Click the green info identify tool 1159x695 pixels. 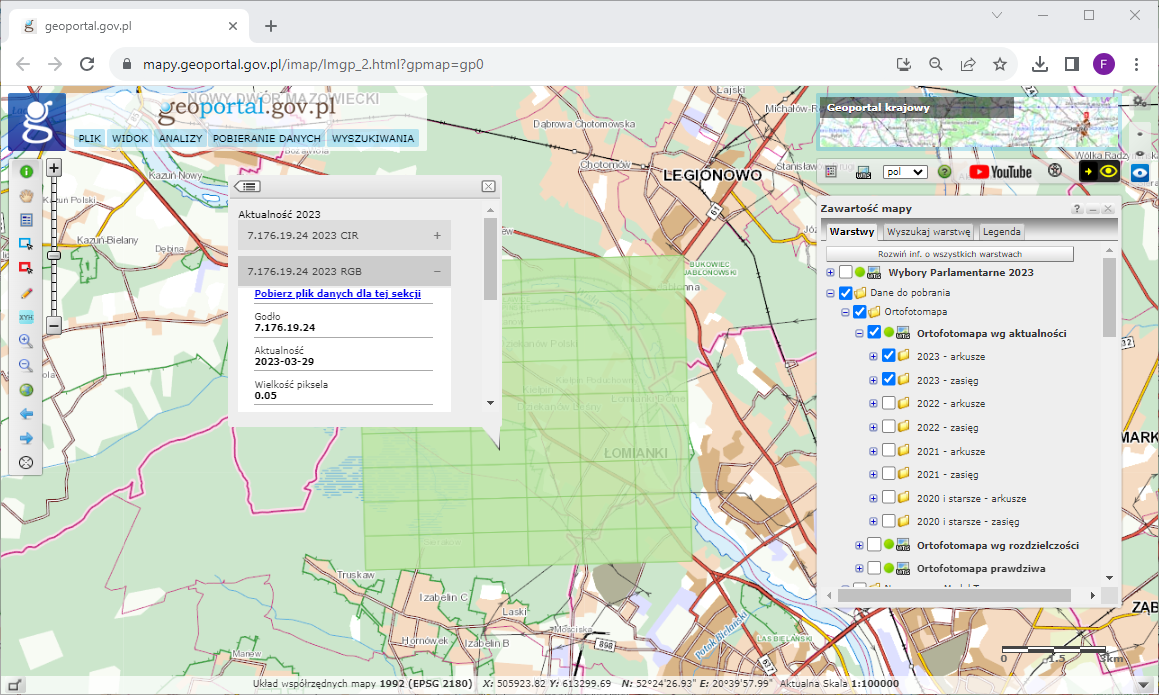pyautogui.click(x=26, y=171)
